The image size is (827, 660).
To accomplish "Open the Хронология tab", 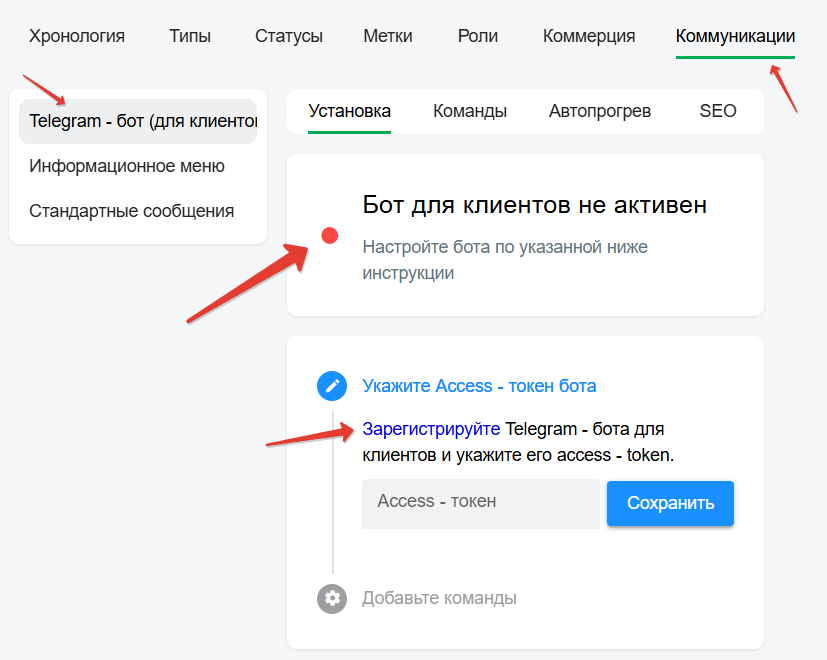I will pyautogui.click(x=77, y=36).
